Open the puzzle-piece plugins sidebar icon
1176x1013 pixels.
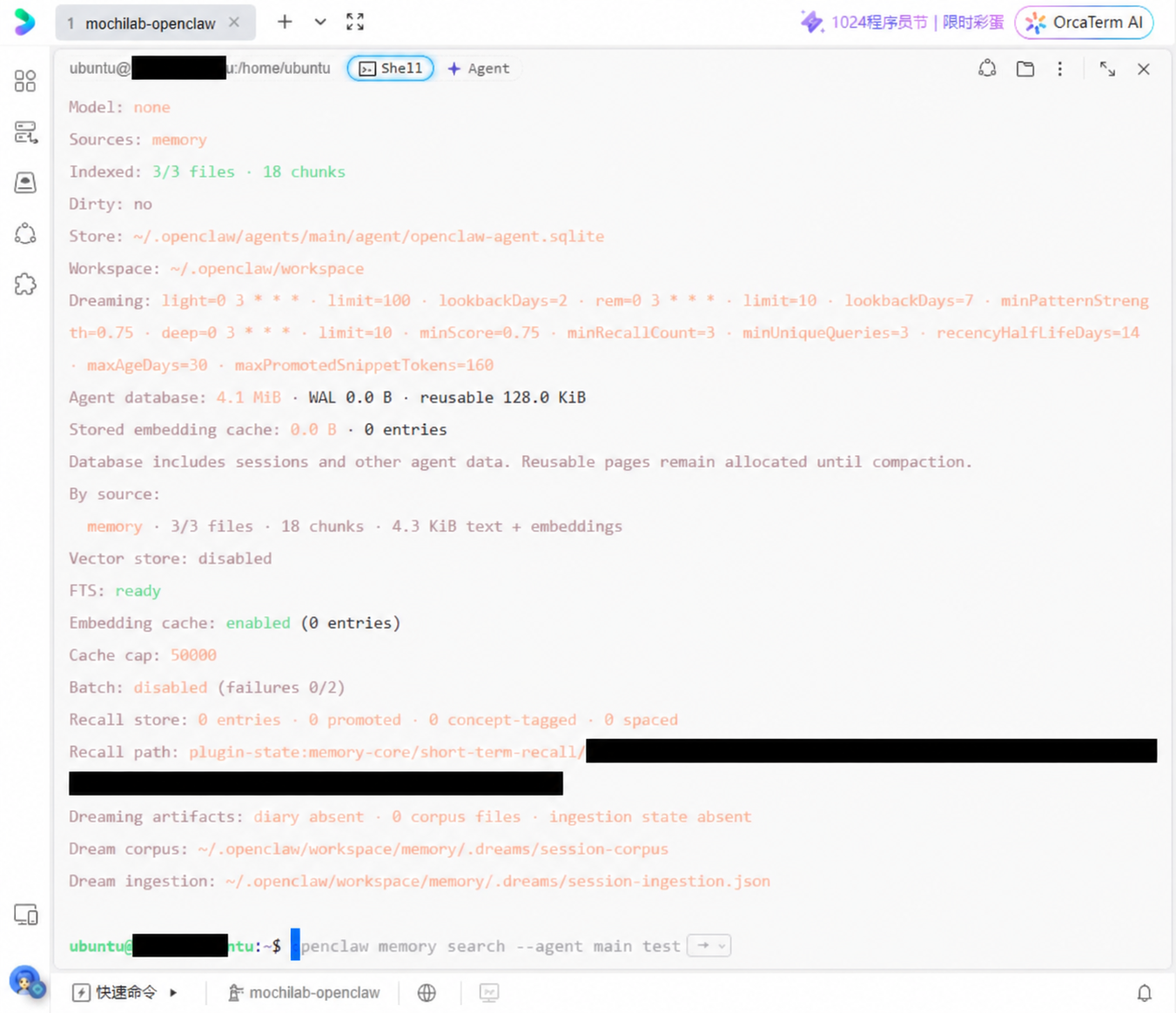click(25, 284)
